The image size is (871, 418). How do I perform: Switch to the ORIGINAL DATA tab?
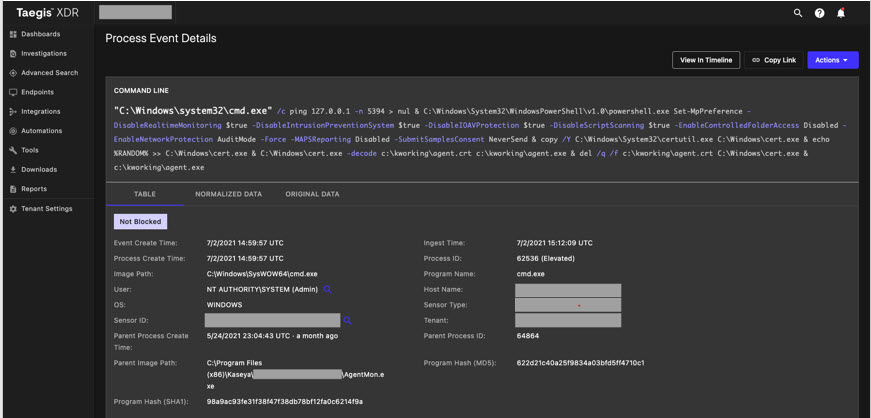pyautogui.click(x=312, y=194)
